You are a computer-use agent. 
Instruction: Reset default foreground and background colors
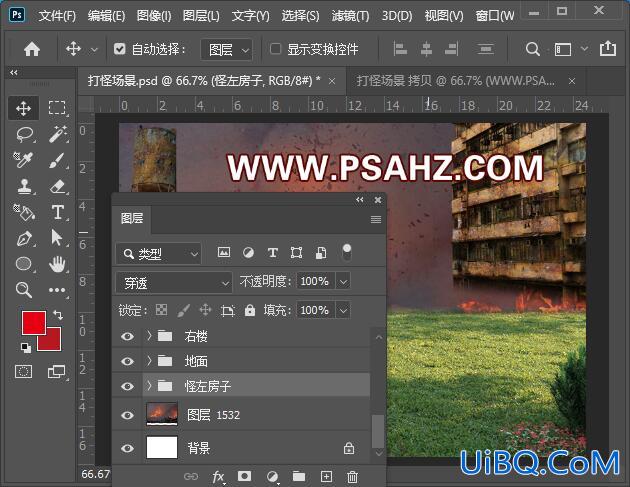[26, 348]
